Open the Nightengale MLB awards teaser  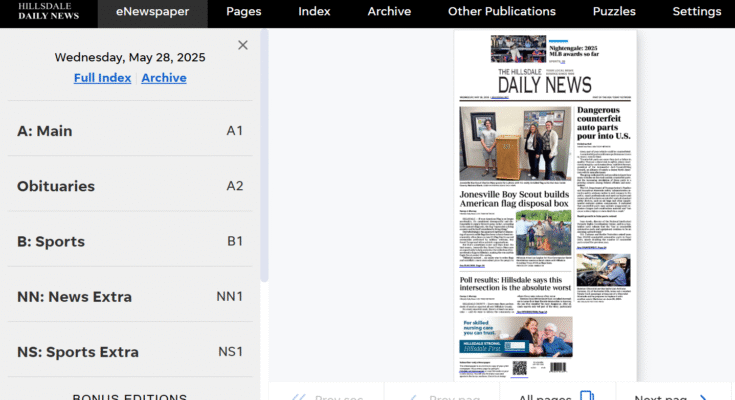(x=574, y=51)
